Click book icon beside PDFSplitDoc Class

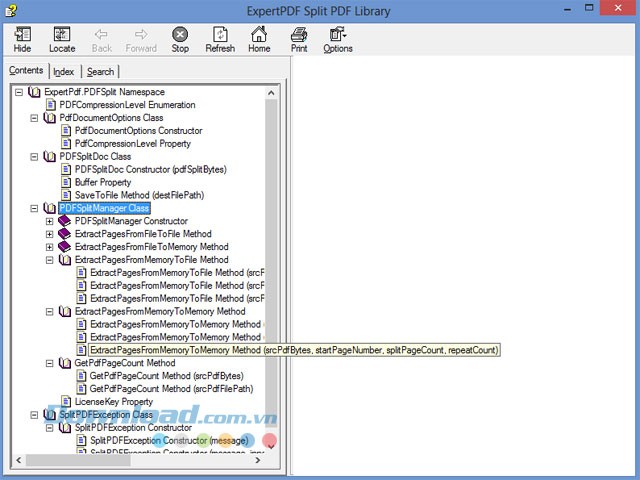(x=49, y=157)
